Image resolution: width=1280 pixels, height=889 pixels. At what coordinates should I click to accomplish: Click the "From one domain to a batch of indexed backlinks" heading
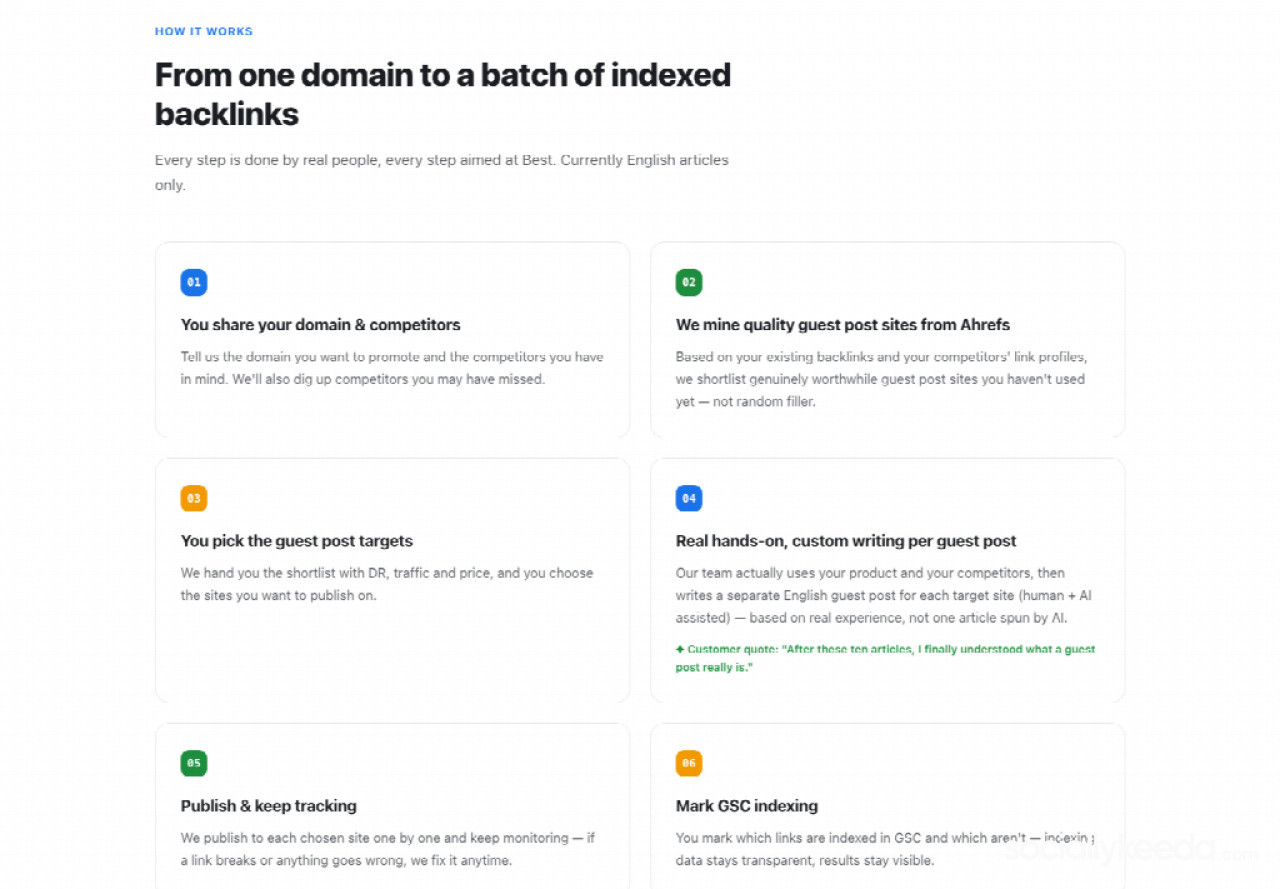tap(443, 94)
